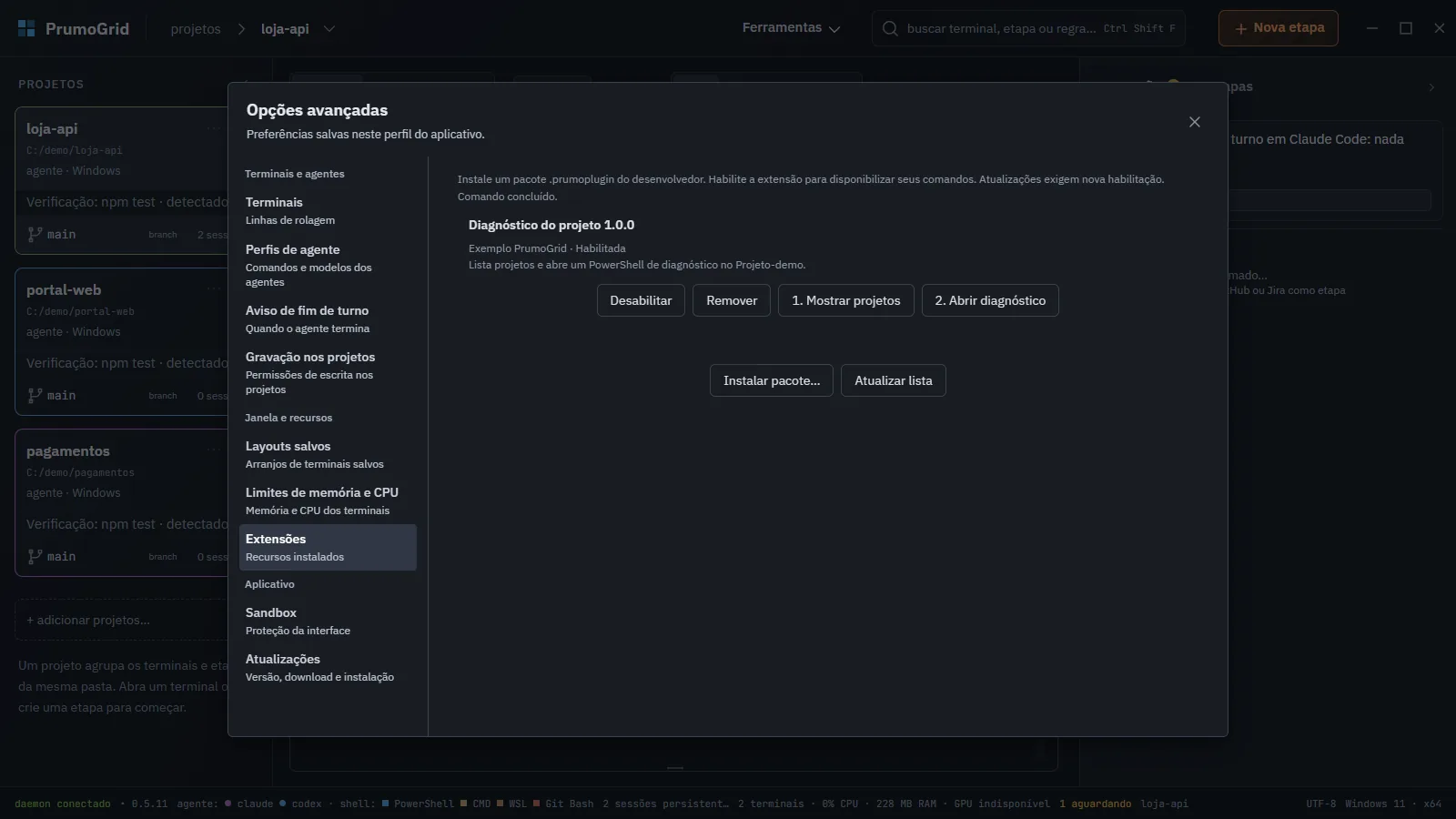The image size is (1456, 819).
Task: Click the branch icon on pagamentos card
Action: 35,556
